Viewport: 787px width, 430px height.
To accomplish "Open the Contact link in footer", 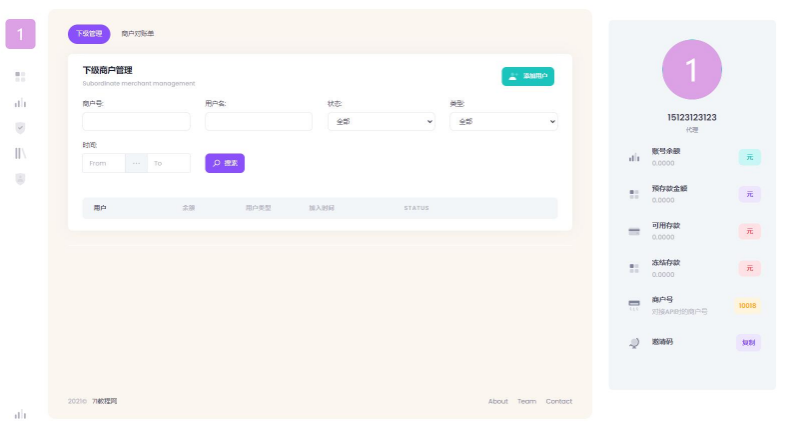I will click(x=559, y=401).
